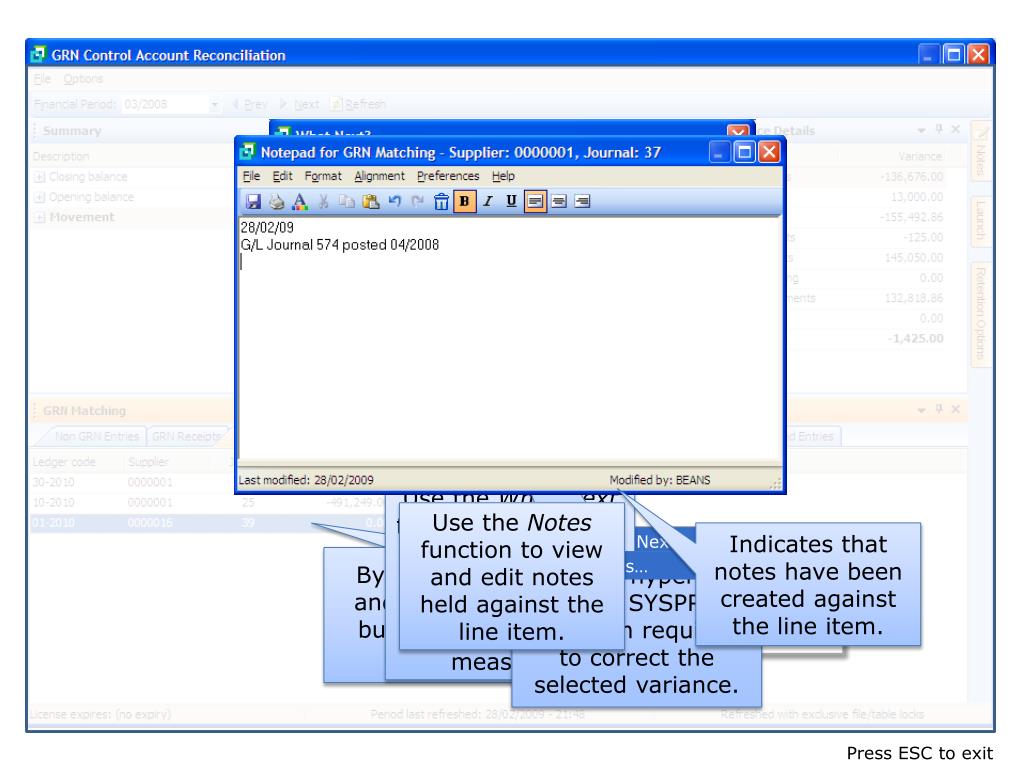Delete the note using the trash can icon

click(x=441, y=201)
